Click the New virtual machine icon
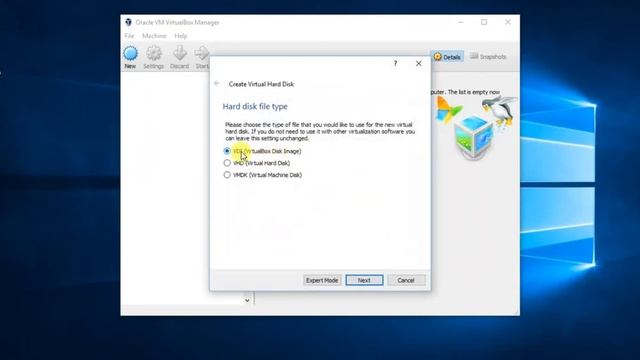Image resolution: width=640 pixels, height=360 pixels. pyautogui.click(x=131, y=53)
